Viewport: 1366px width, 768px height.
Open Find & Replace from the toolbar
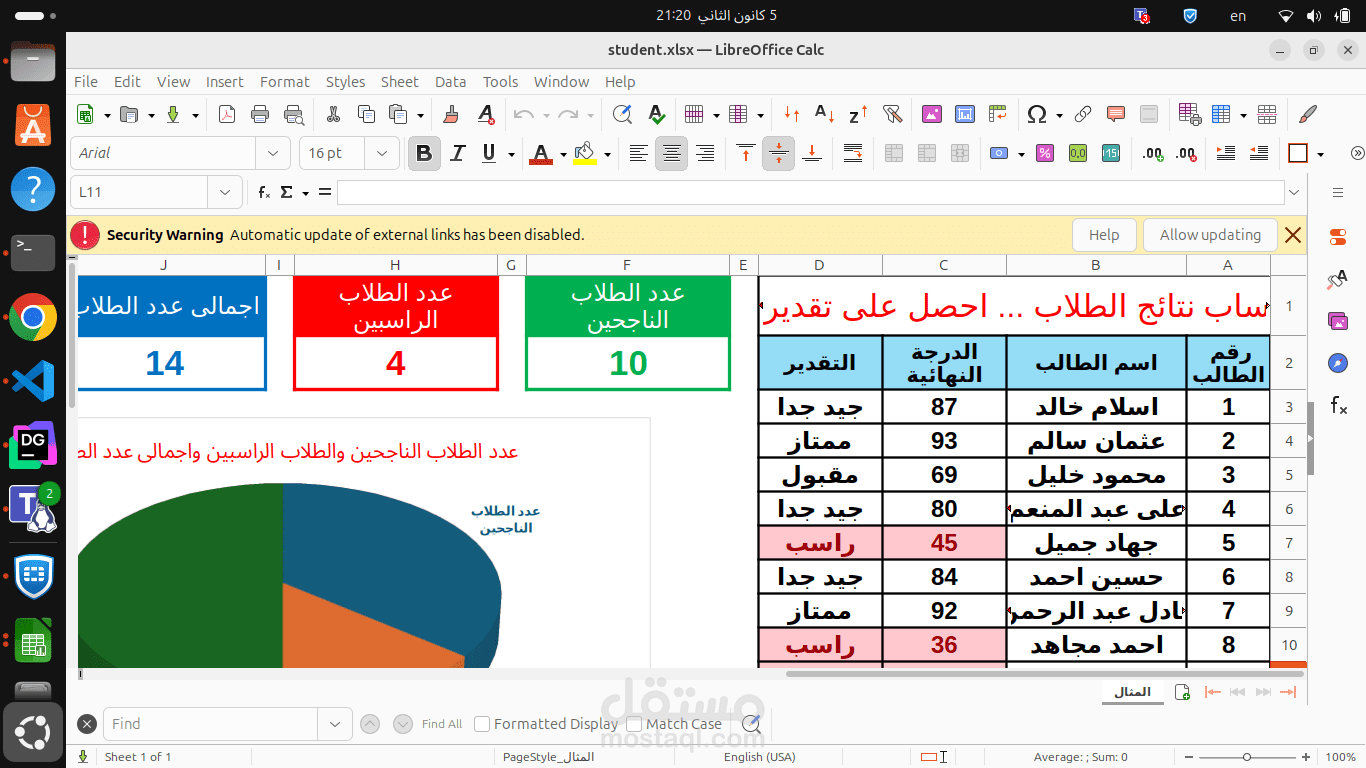[622, 114]
